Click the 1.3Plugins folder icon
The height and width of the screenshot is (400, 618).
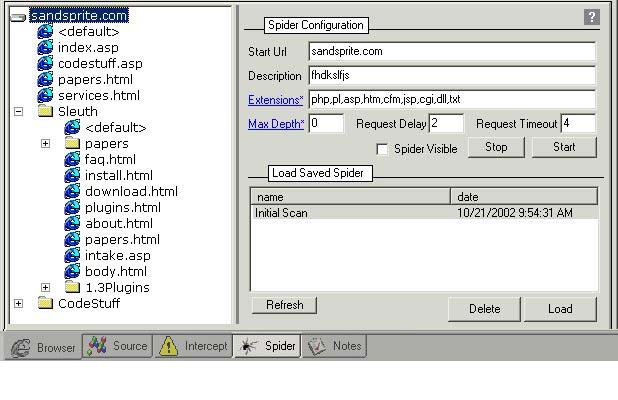(72, 288)
